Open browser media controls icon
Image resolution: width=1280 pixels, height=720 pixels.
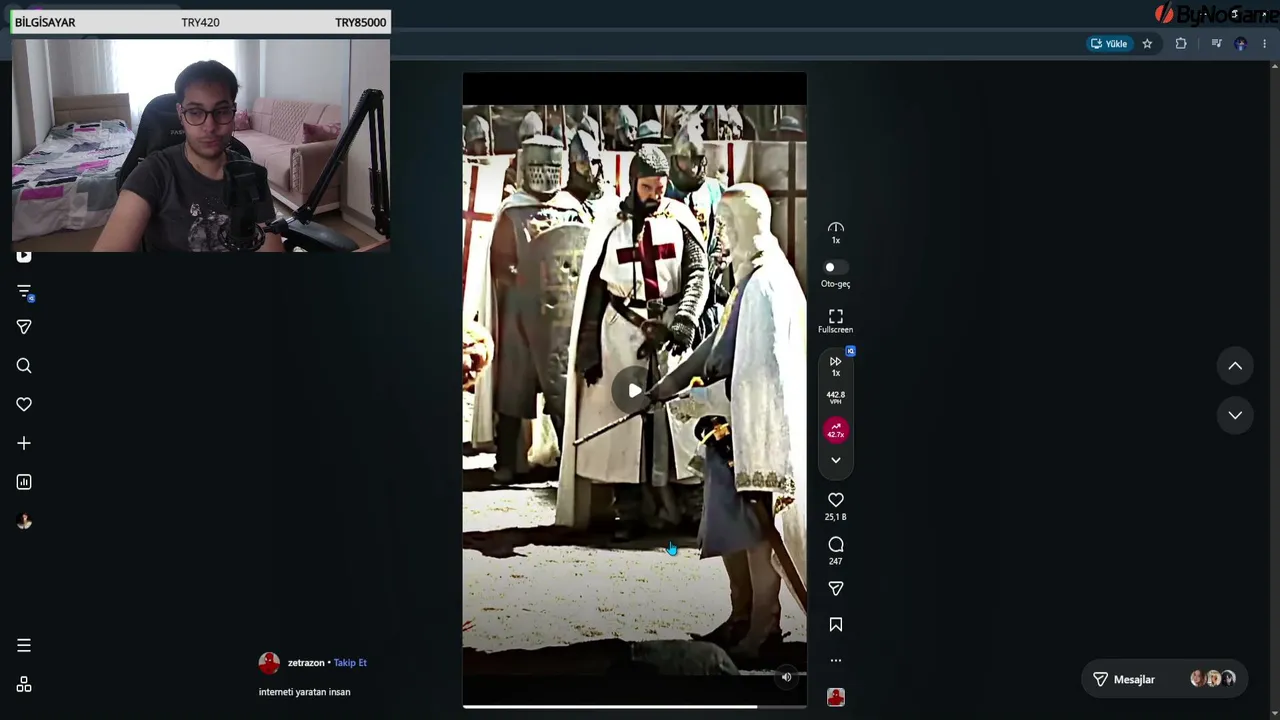point(1216,44)
